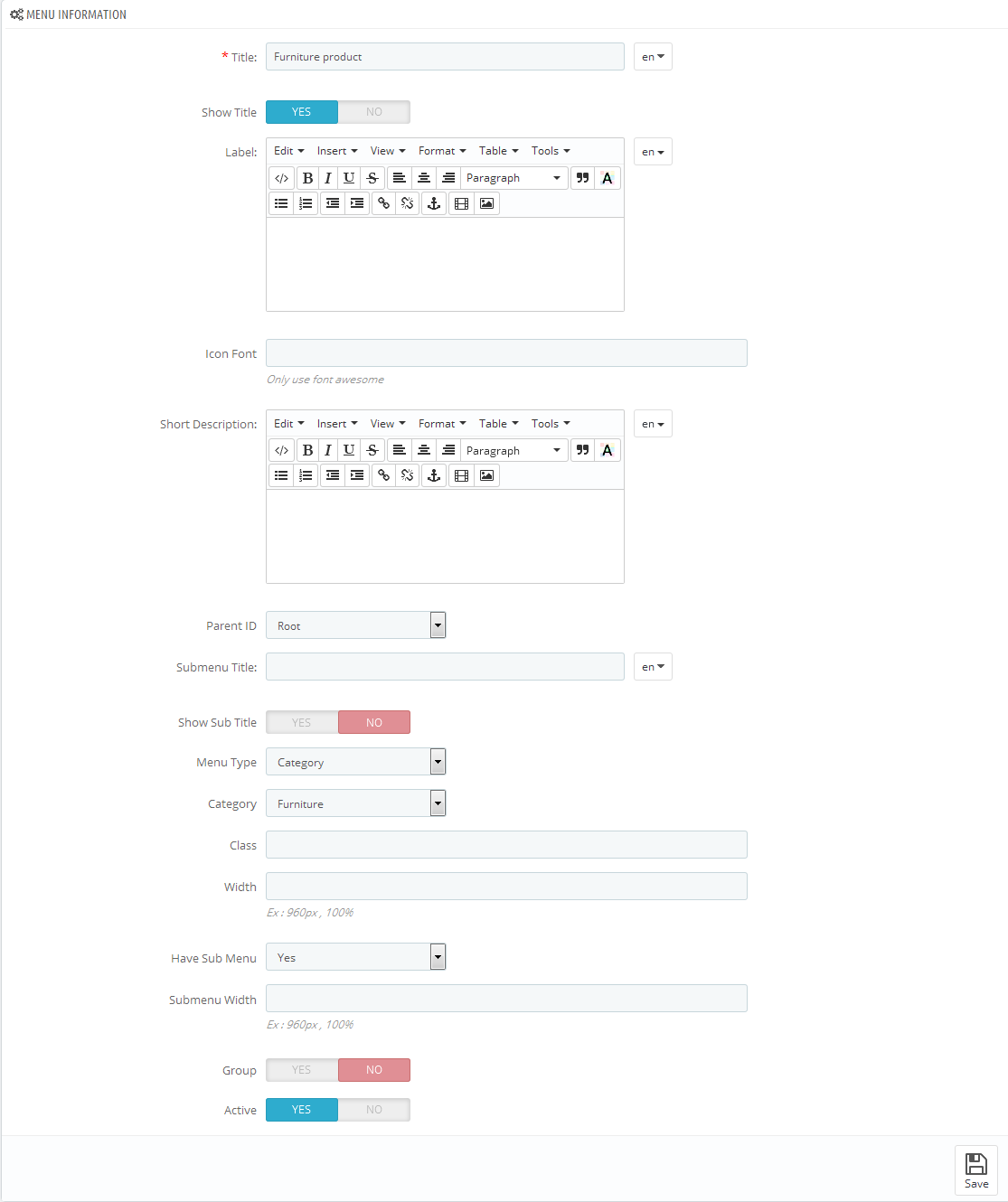Click bullet list icon in Label editor
Screen dimensions: 1008x1202
tap(281, 203)
